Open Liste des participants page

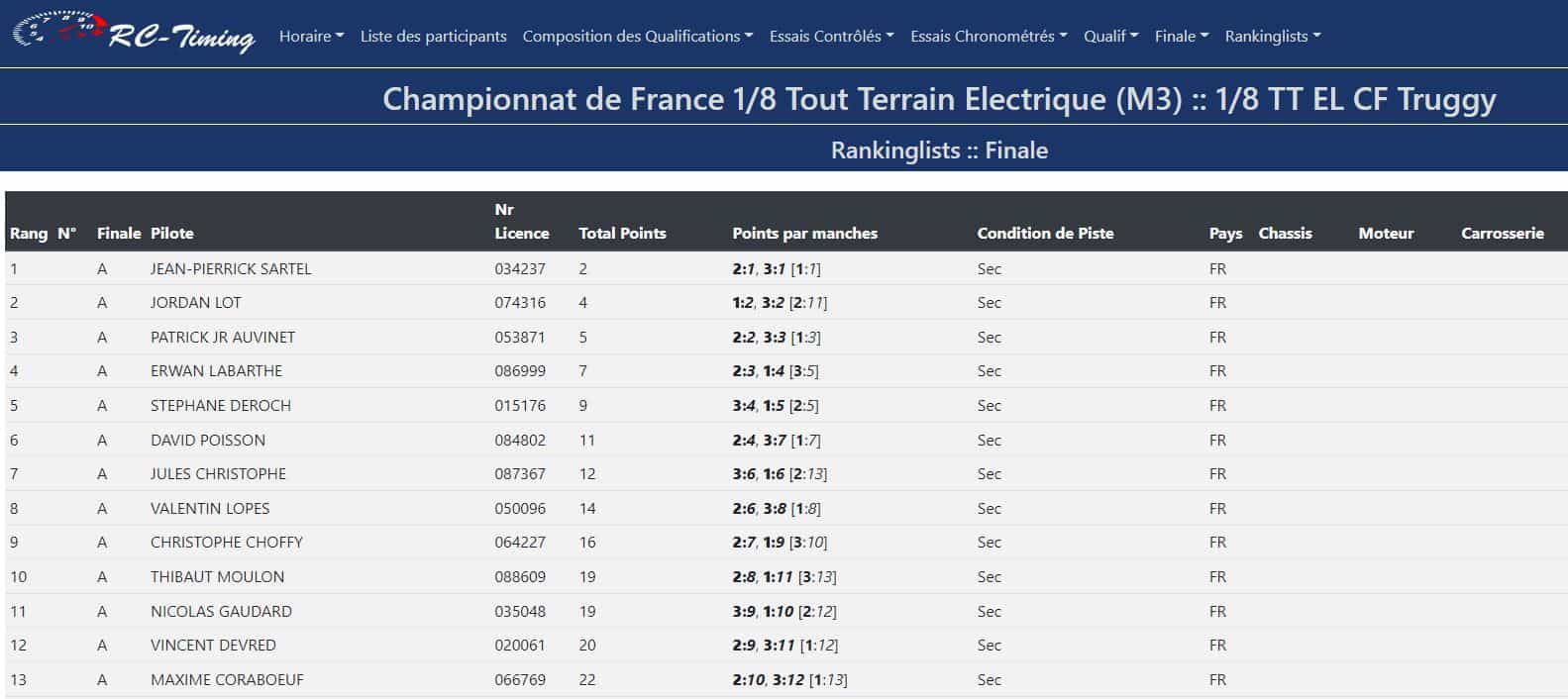(433, 37)
